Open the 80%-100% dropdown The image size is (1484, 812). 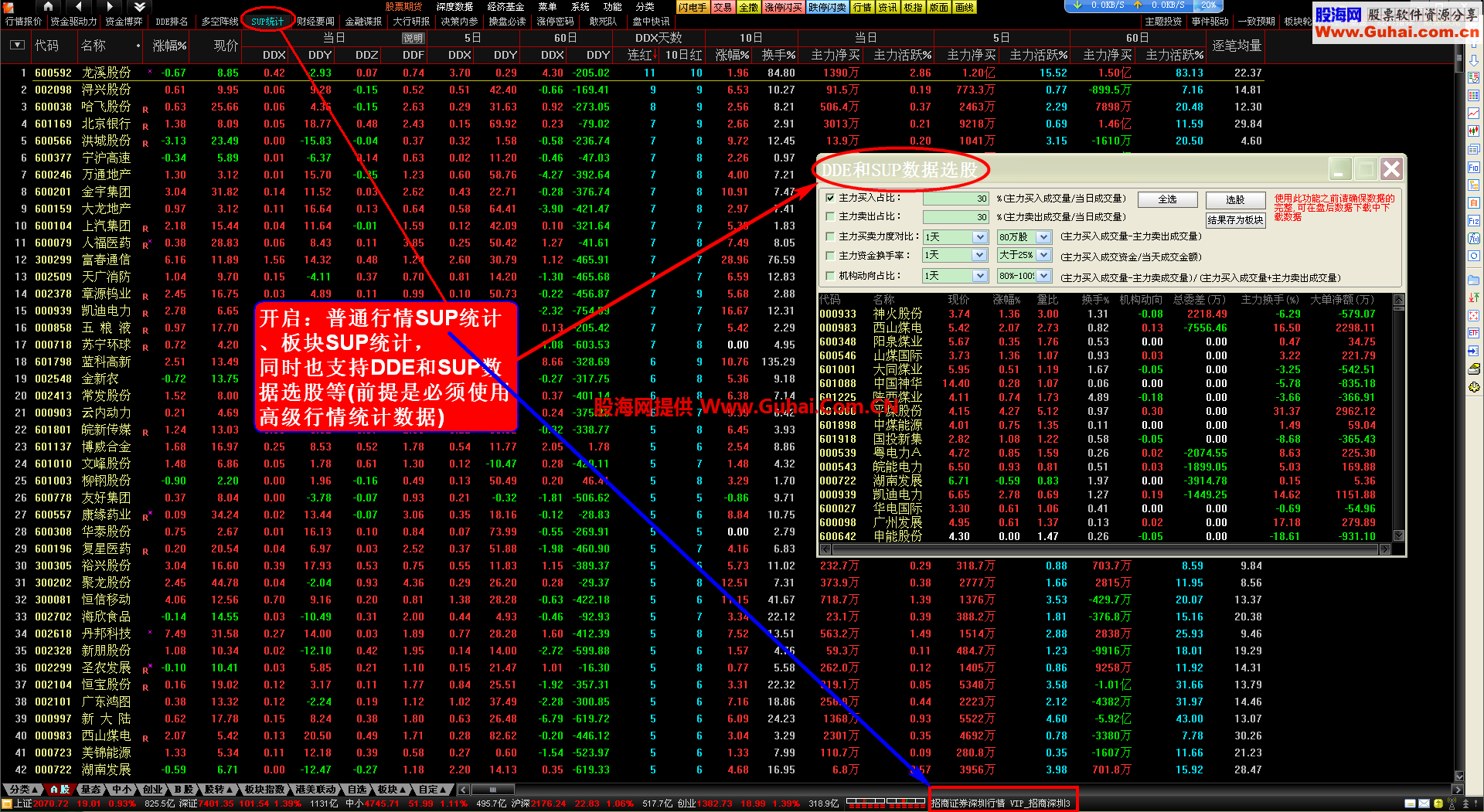[x=1023, y=276]
